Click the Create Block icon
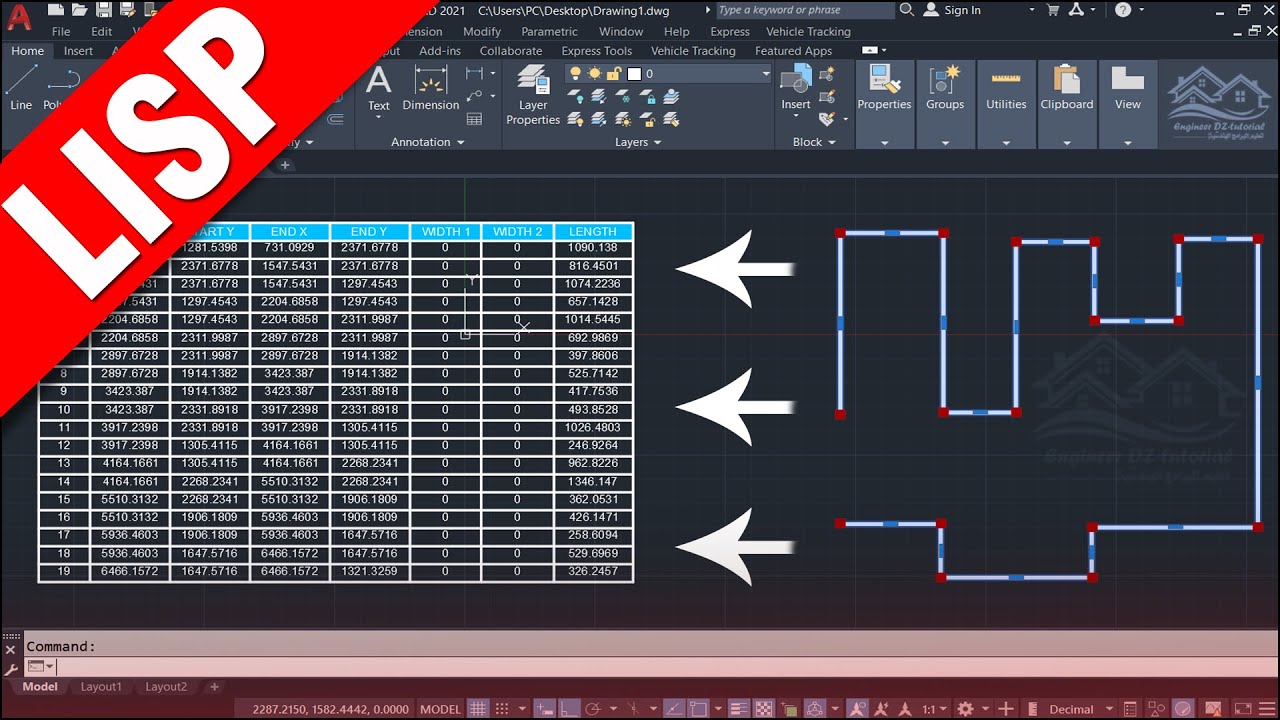Image resolution: width=1280 pixels, height=720 pixels. click(827, 74)
